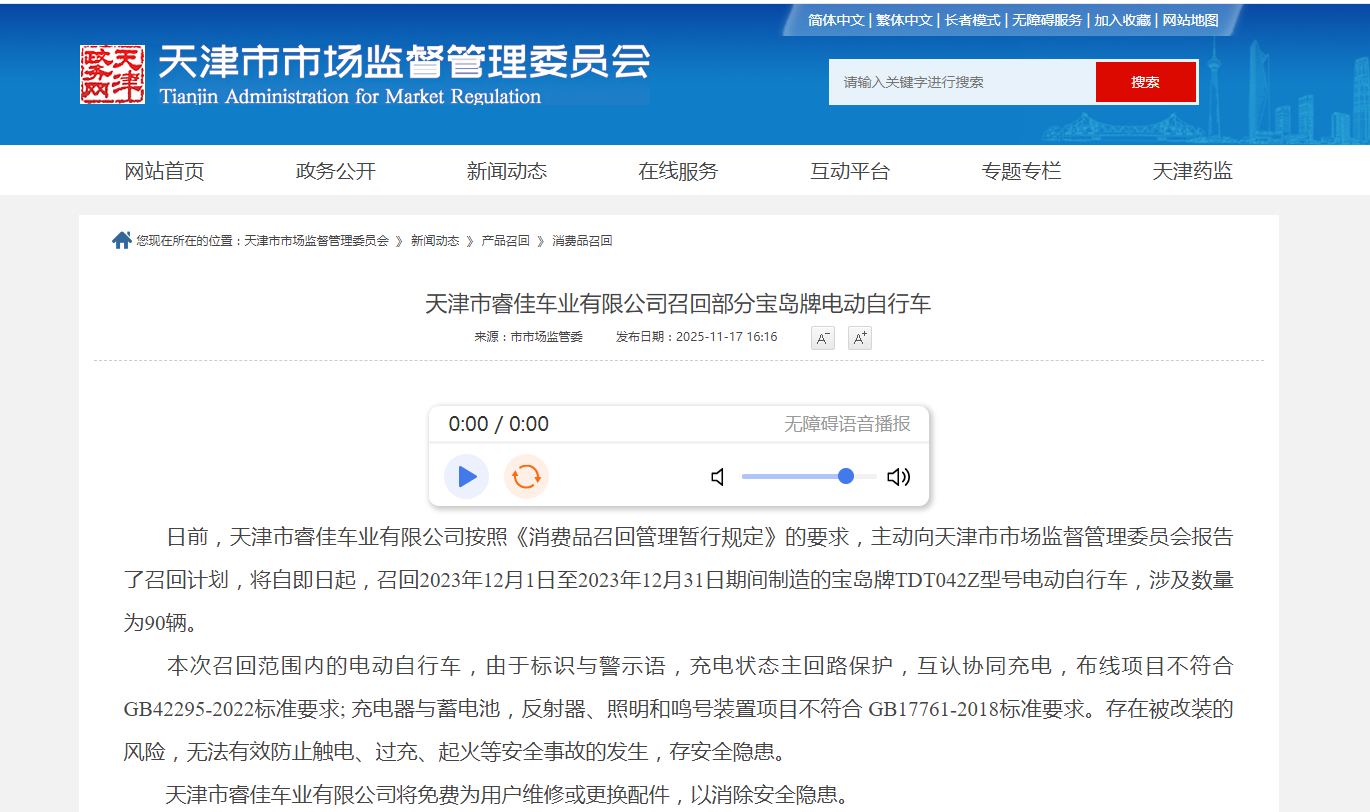This screenshot has height=812, width=1370.
Task: Go to 新闻动态 in the main navigation
Action: (507, 171)
